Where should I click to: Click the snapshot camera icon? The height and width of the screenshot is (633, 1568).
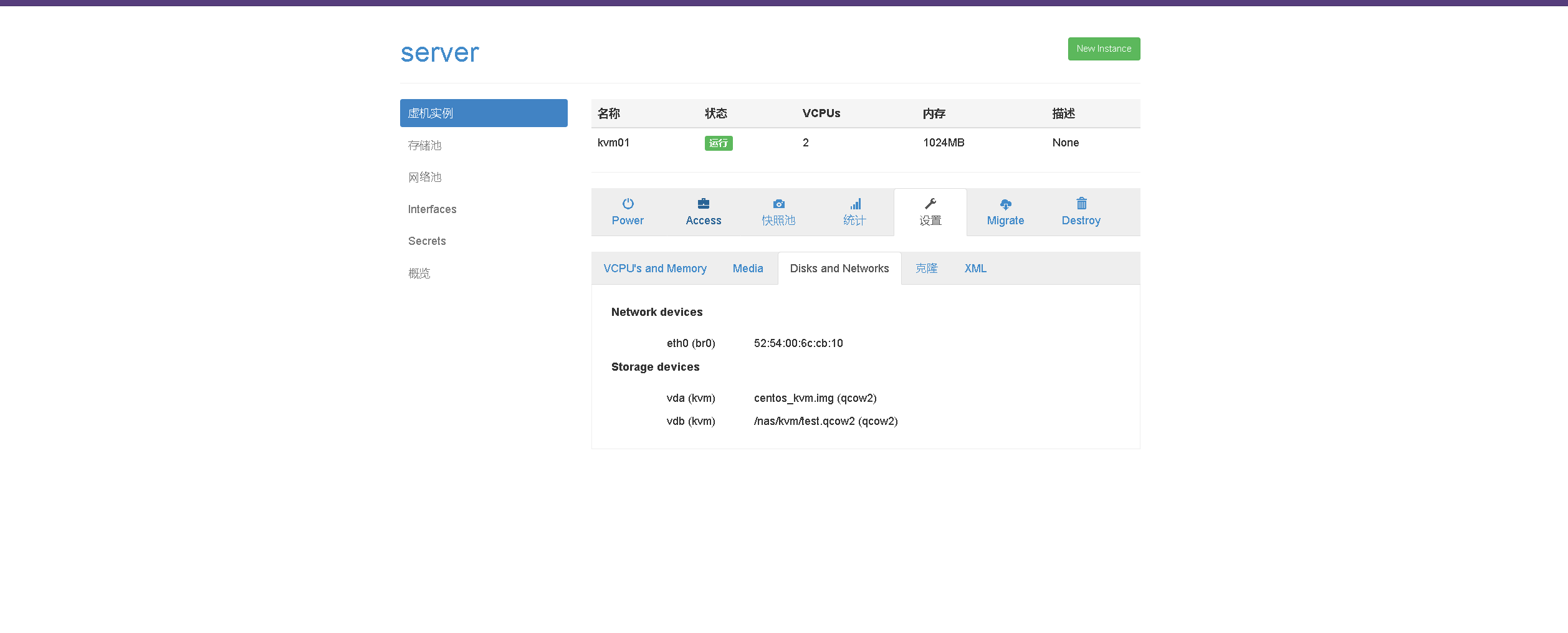tap(779, 204)
